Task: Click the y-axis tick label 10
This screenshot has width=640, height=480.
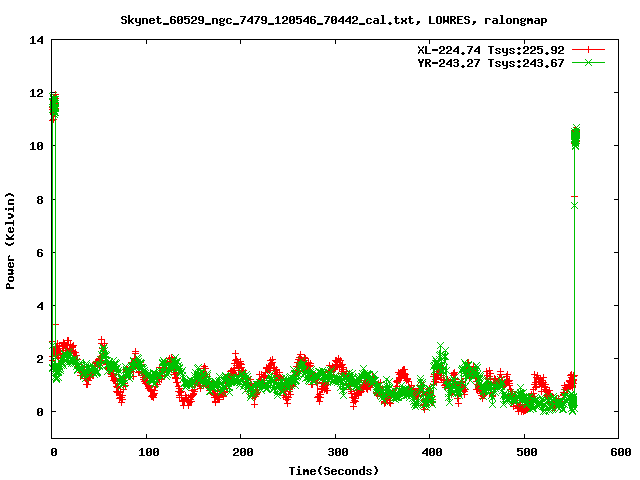Action: pyautogui.click(x=36, y=146)
